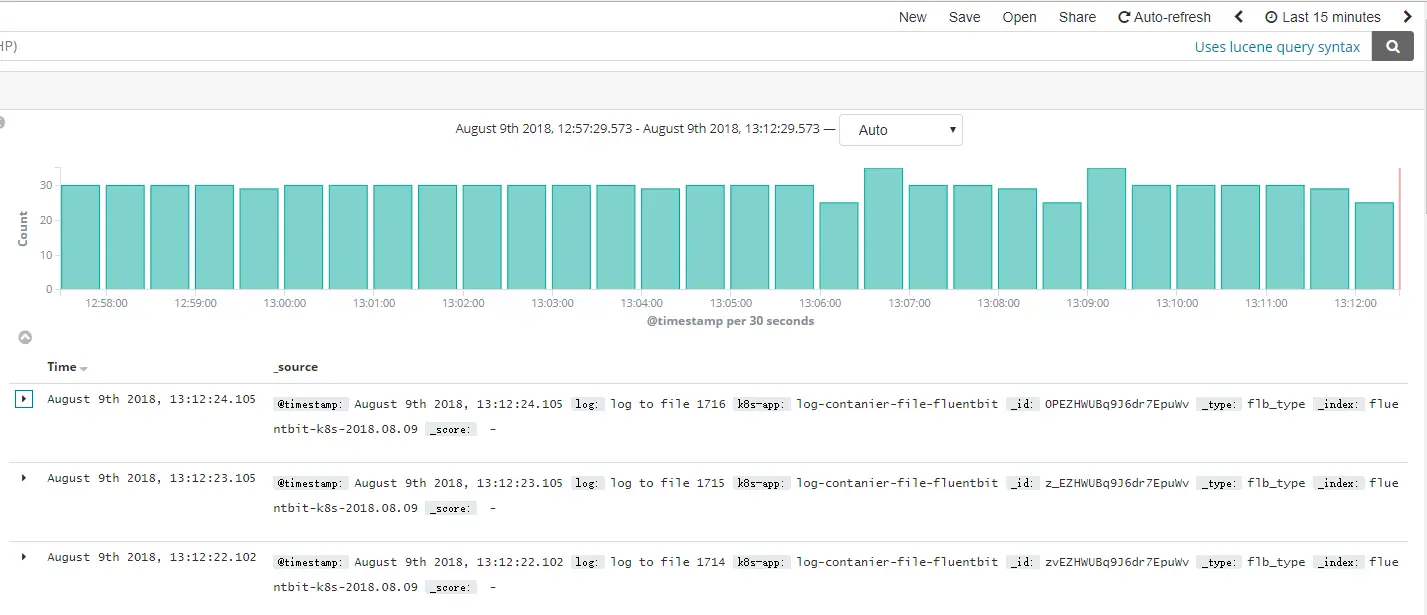Click the histogram bar at 13:06:00
The height and width of the screenshot is (615, 1427).
click(839, 246)
